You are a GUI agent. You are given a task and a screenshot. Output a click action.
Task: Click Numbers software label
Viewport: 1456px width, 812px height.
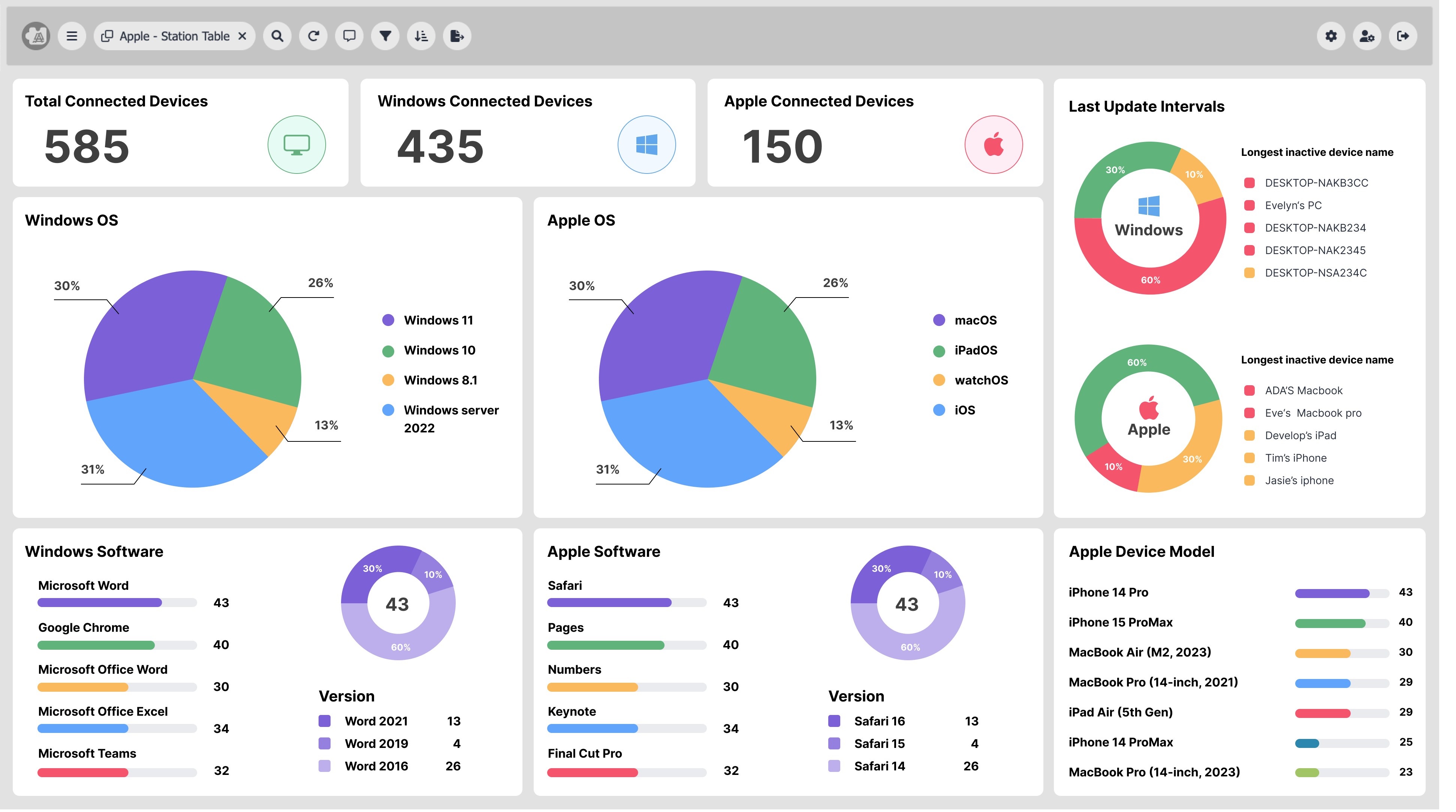574,670
